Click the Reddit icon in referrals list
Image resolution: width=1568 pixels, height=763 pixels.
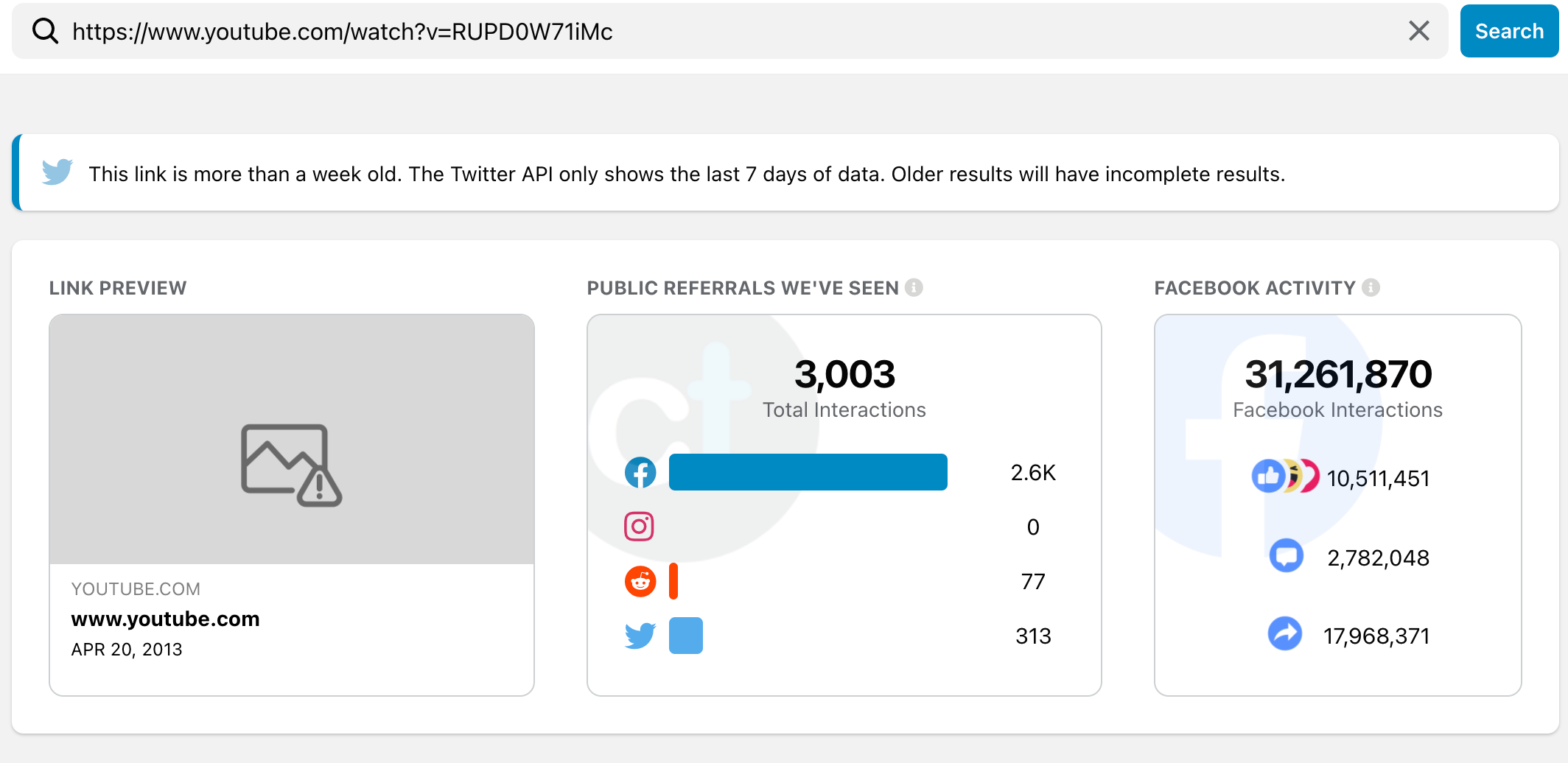640,581
